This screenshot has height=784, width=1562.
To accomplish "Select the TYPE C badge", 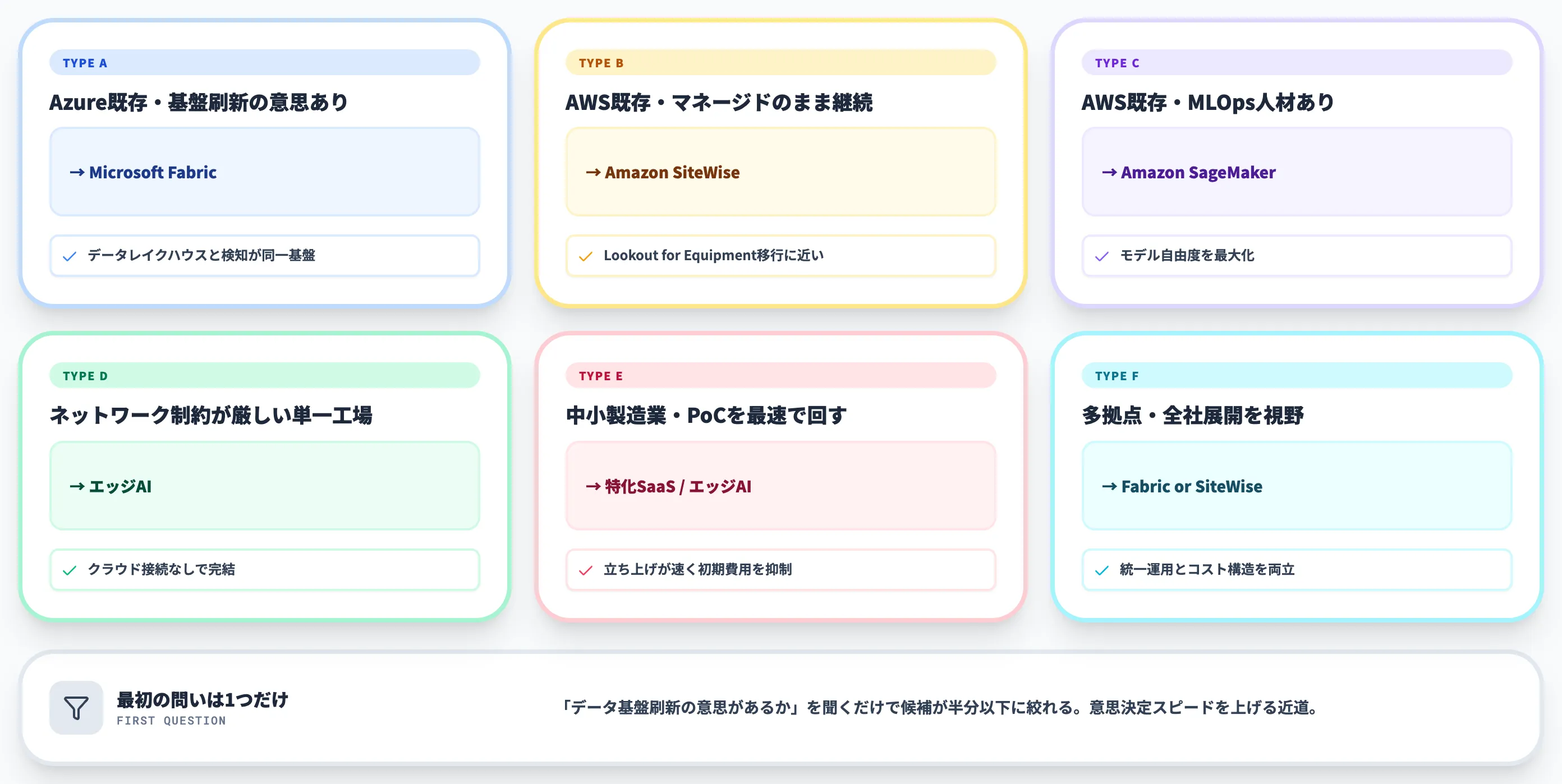I will pos(1297,62).
